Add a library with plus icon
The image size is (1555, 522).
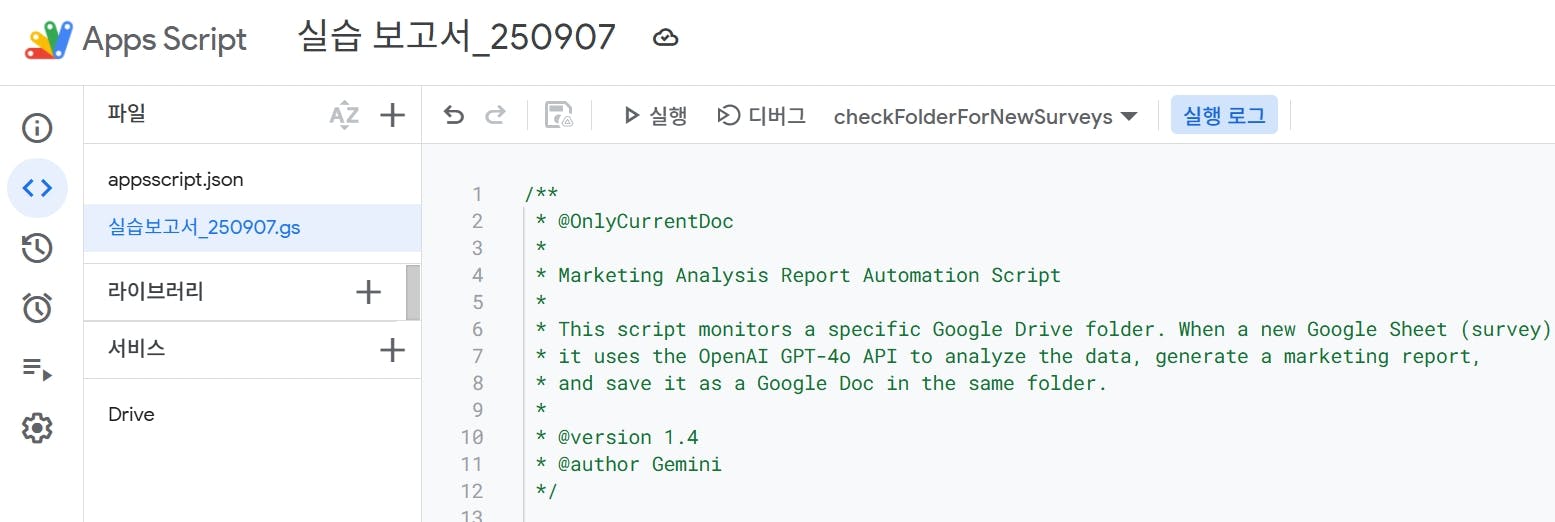point(369,292)
